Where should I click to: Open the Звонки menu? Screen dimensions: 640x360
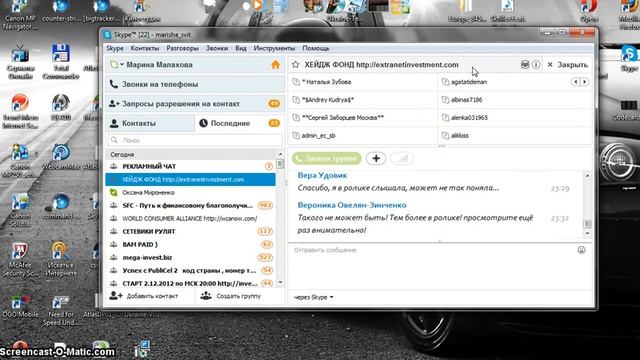coord(217,48)
